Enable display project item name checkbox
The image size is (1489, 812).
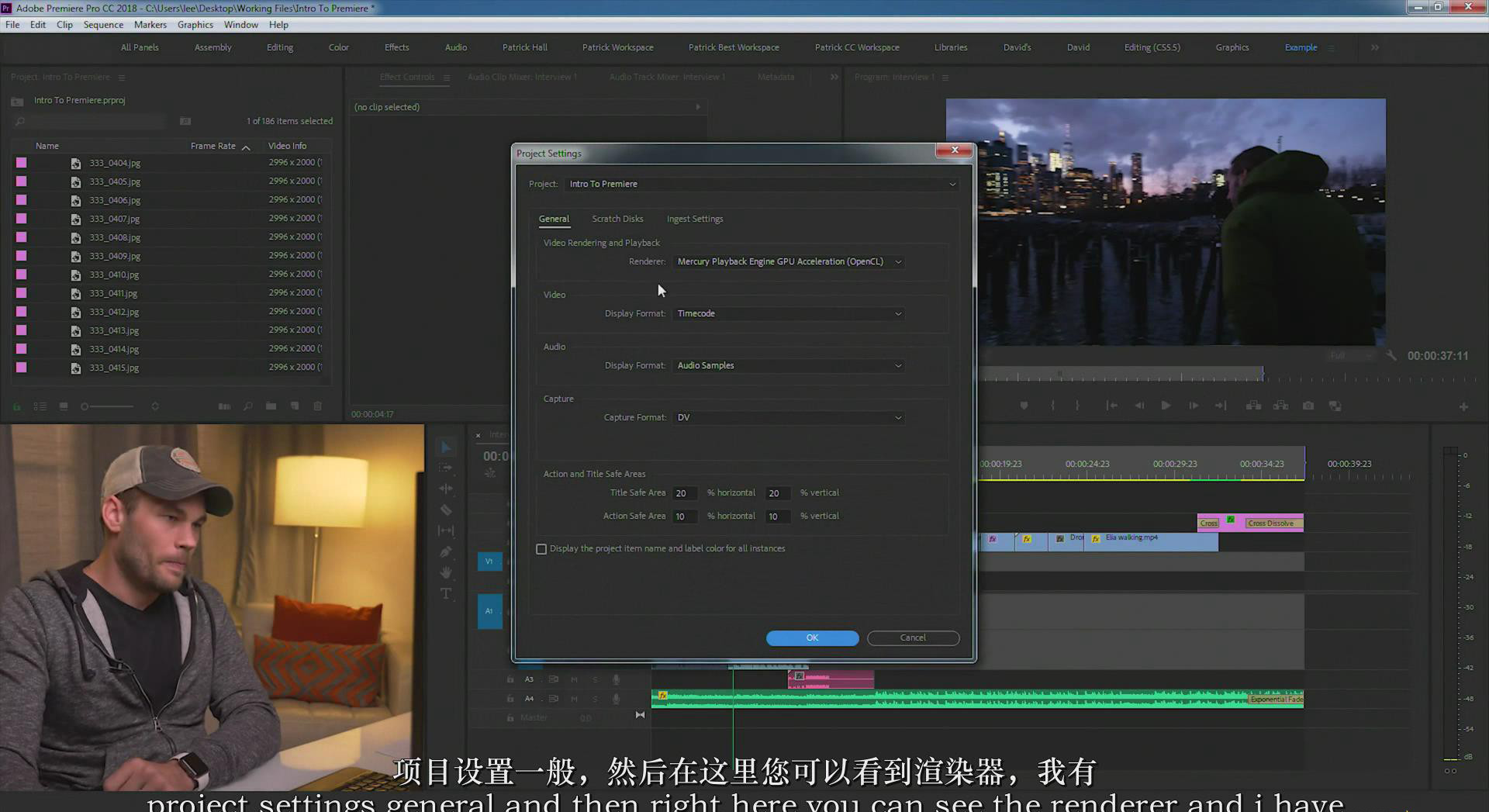click(541, 549)
